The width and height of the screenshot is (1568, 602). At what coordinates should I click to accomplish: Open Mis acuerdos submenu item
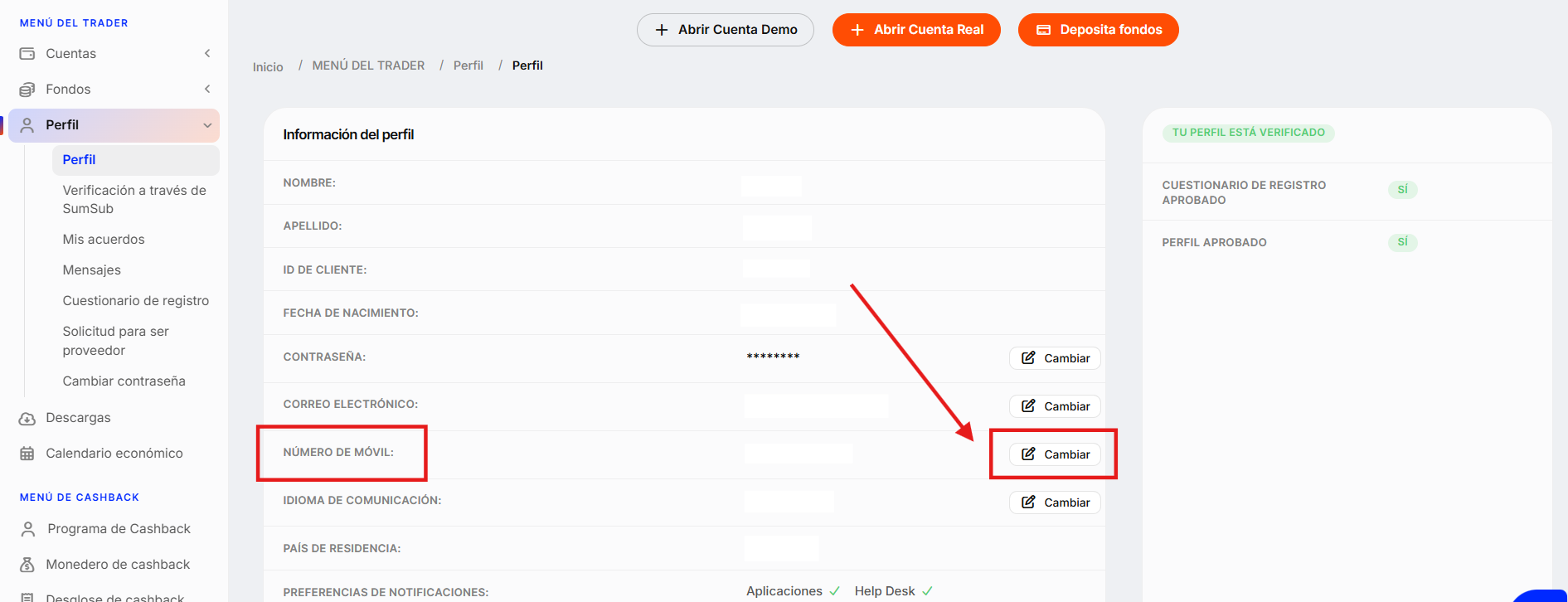click(104, 240)
